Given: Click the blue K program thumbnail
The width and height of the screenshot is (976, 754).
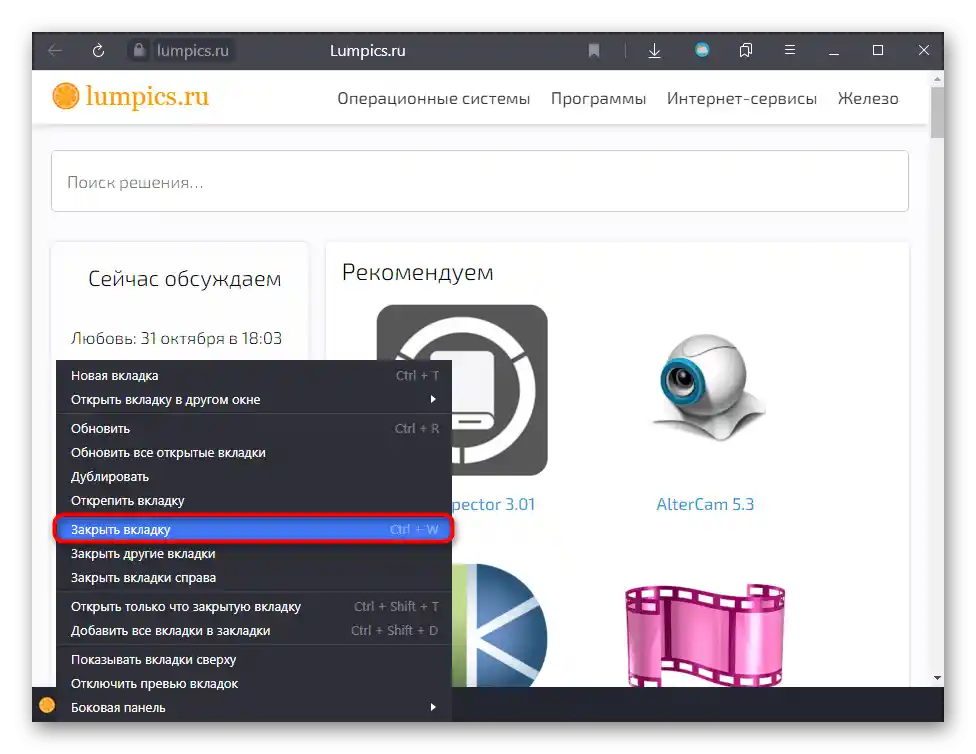Looking at the screenshot, I should pos(500,626).
